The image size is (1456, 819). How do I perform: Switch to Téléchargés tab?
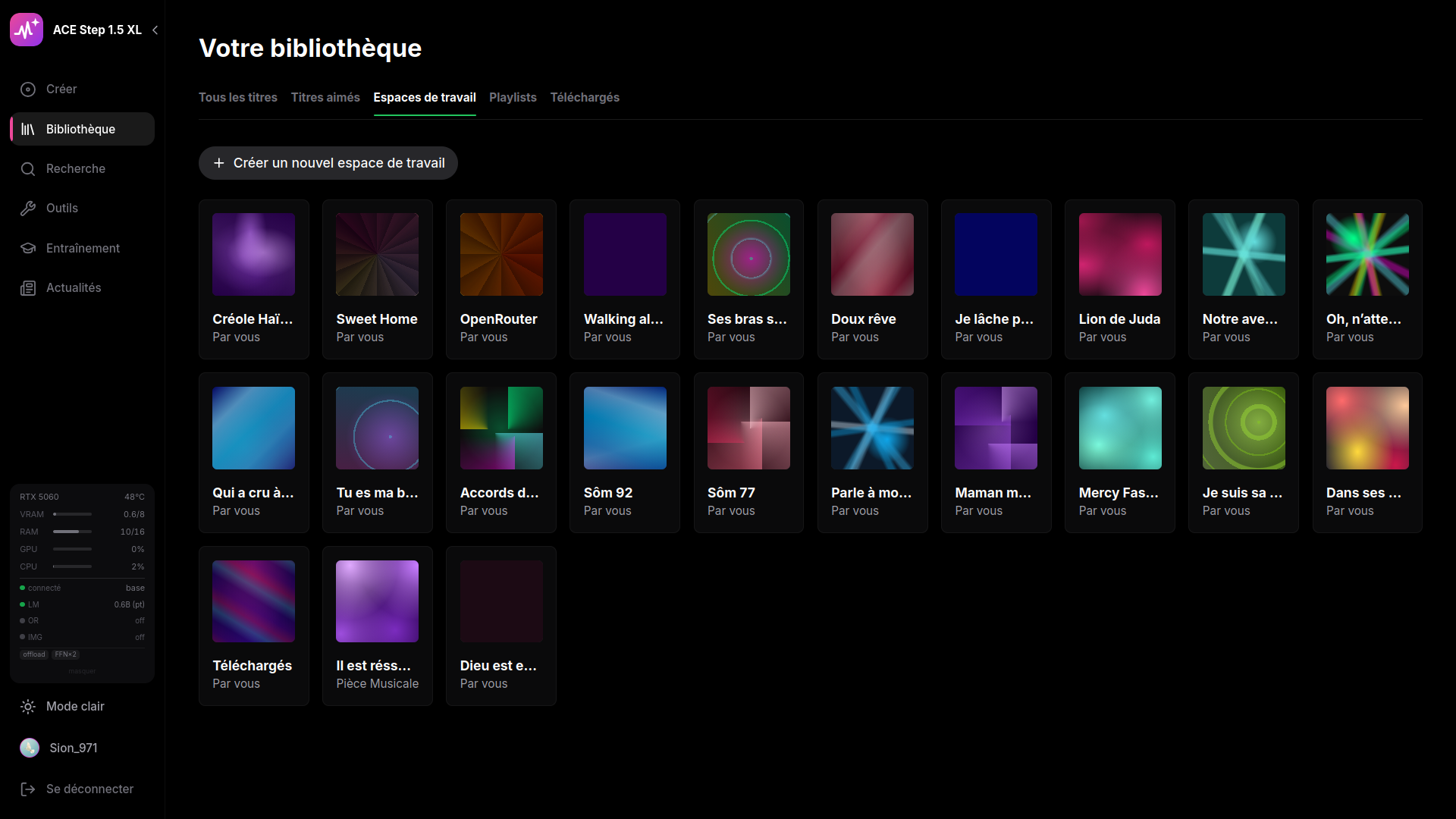click(x=585, y=97)
